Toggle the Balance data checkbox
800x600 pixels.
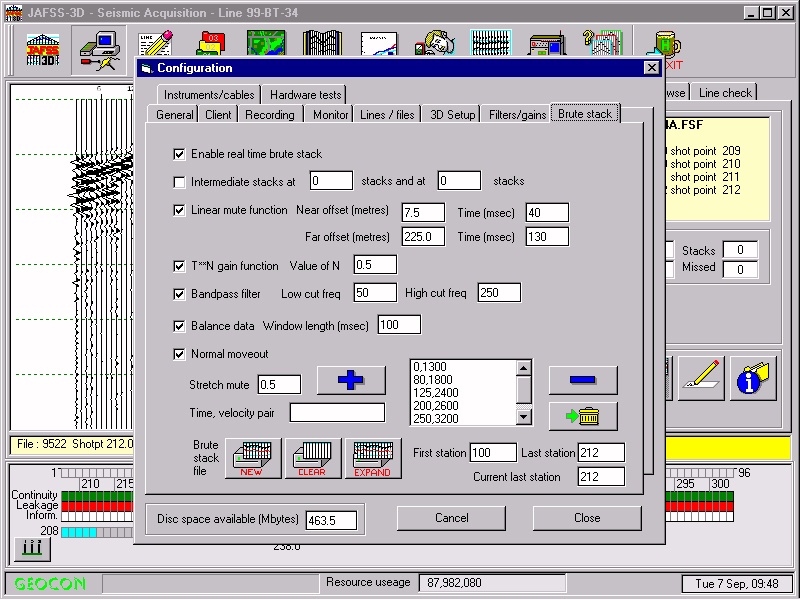[179, 326]
